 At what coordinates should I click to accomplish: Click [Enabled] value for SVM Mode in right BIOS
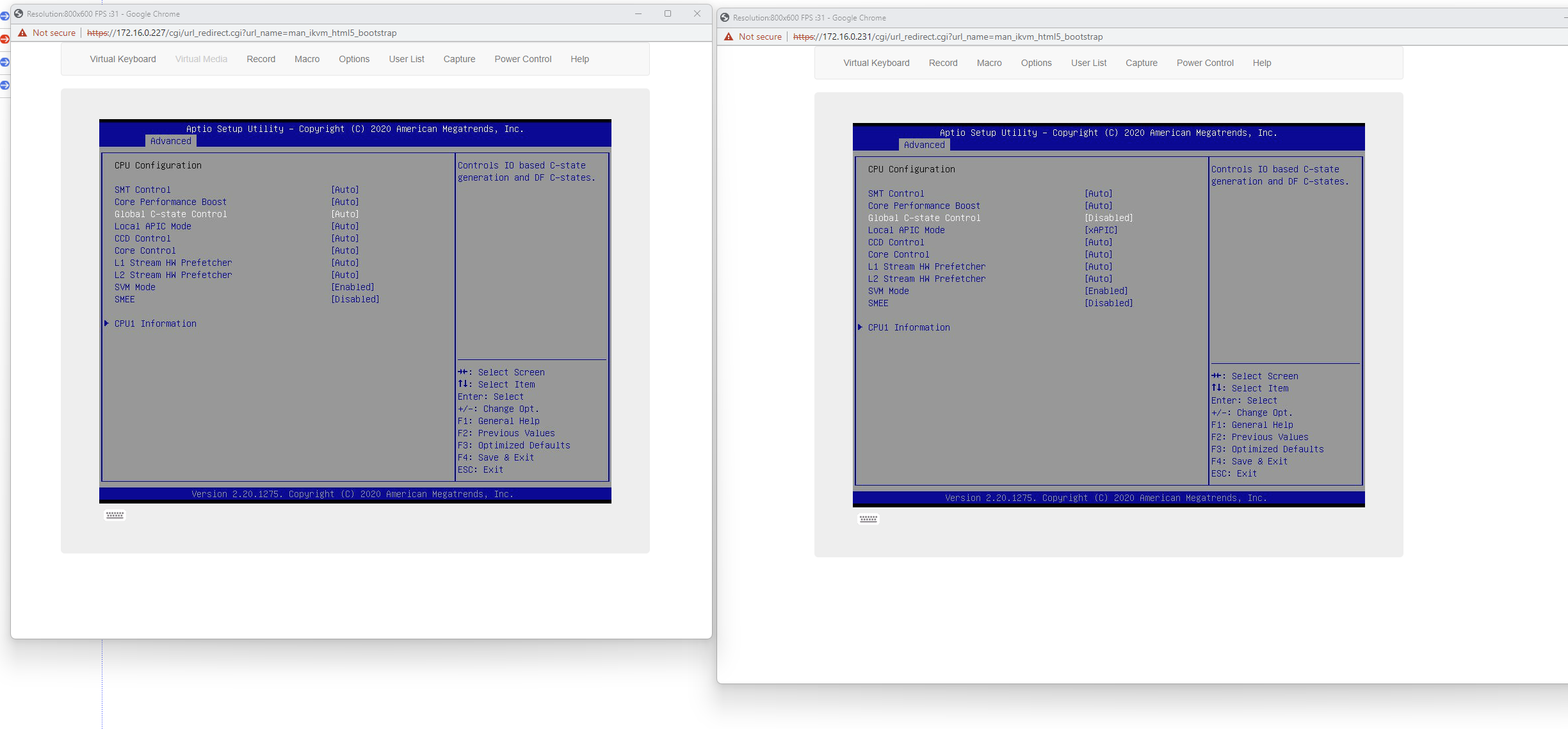click(1106, 291)
